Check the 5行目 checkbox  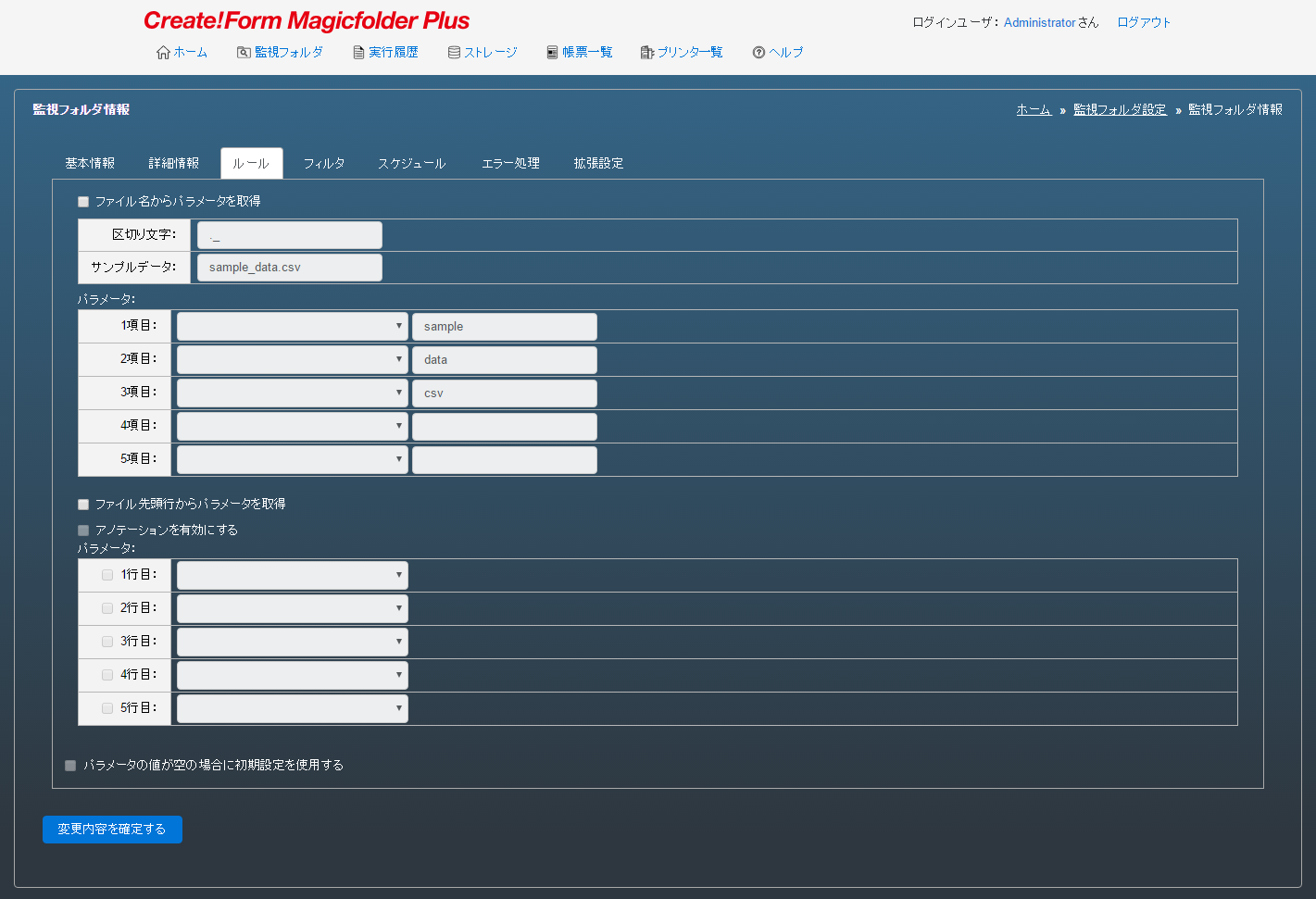[x=107, y=708]
